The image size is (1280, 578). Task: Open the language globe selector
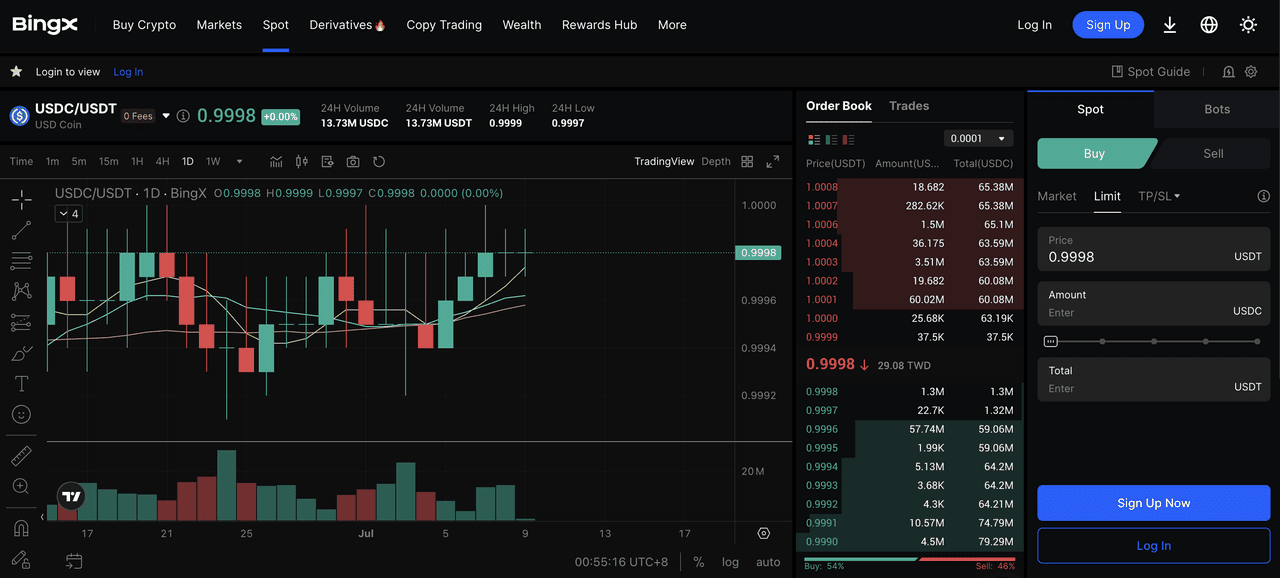(x=1209, y=25)
